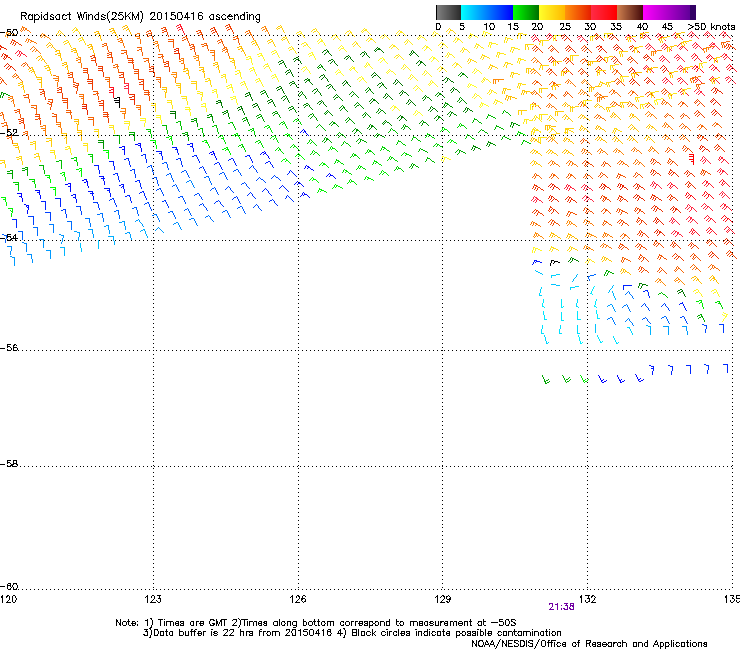Click the red 30-35 knots legend segment
This screenshot has height=650, width=740.
pyautogui.click(x=604, y=12)
